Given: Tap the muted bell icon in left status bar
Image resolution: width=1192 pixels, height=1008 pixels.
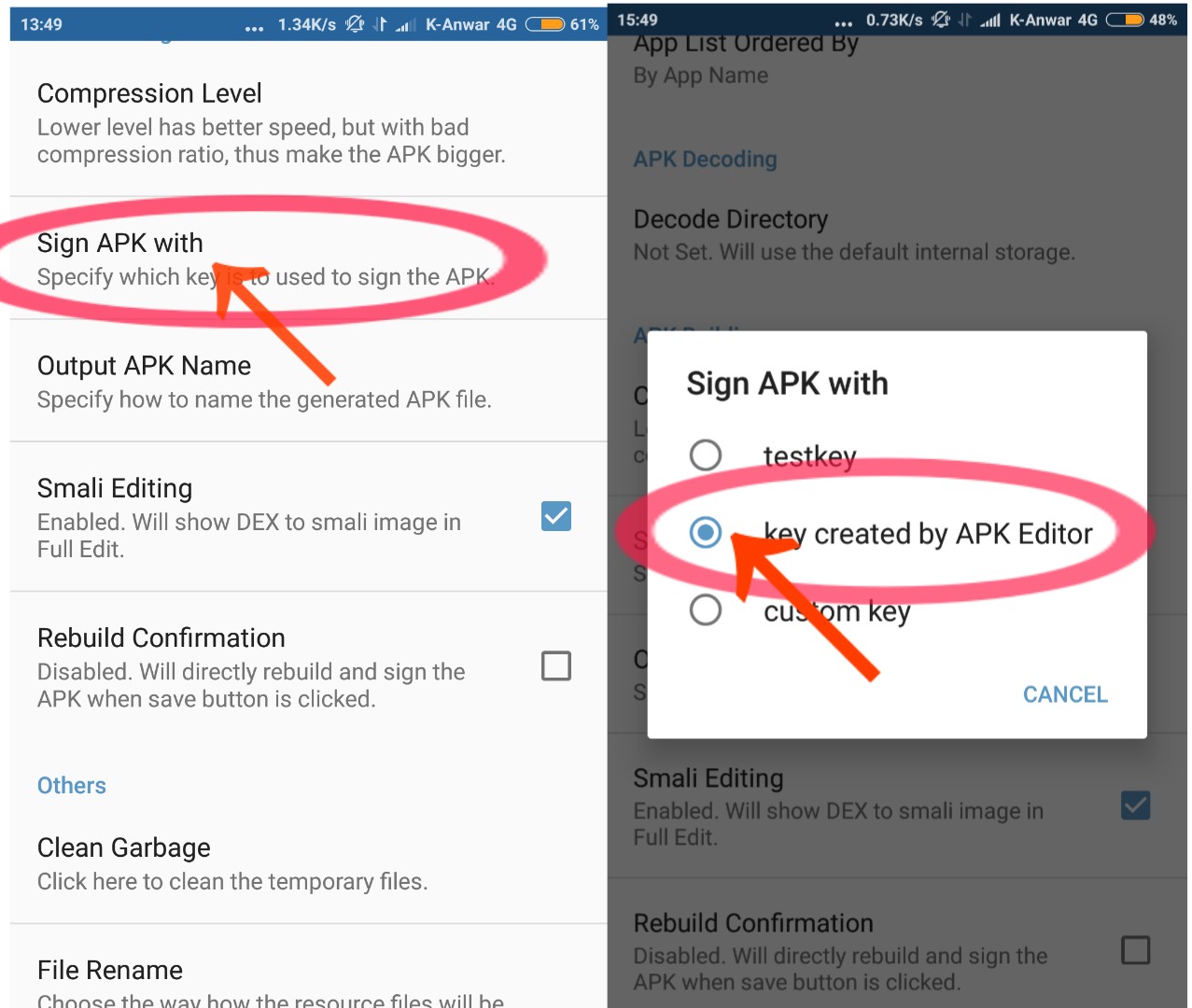Looking at the screenshot, I should click(355, 24).
